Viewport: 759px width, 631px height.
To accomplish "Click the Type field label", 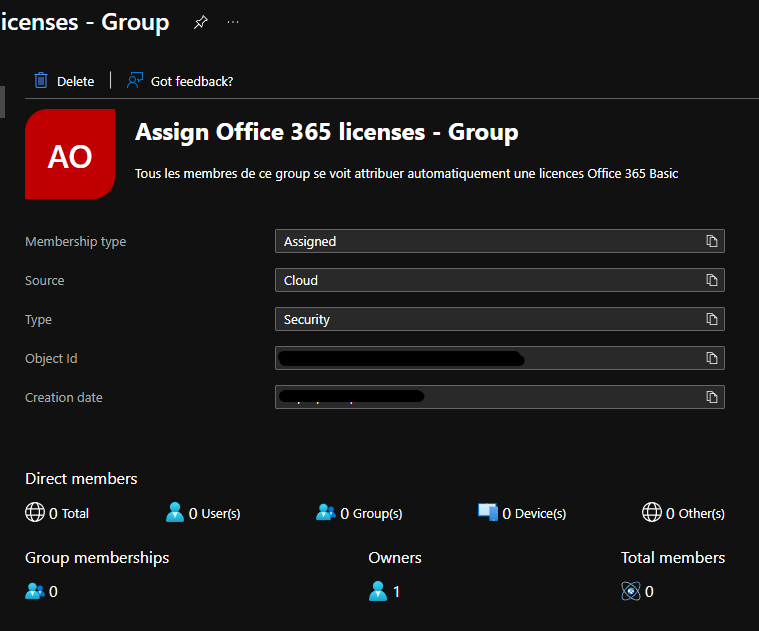I will (x=38, y=320).
